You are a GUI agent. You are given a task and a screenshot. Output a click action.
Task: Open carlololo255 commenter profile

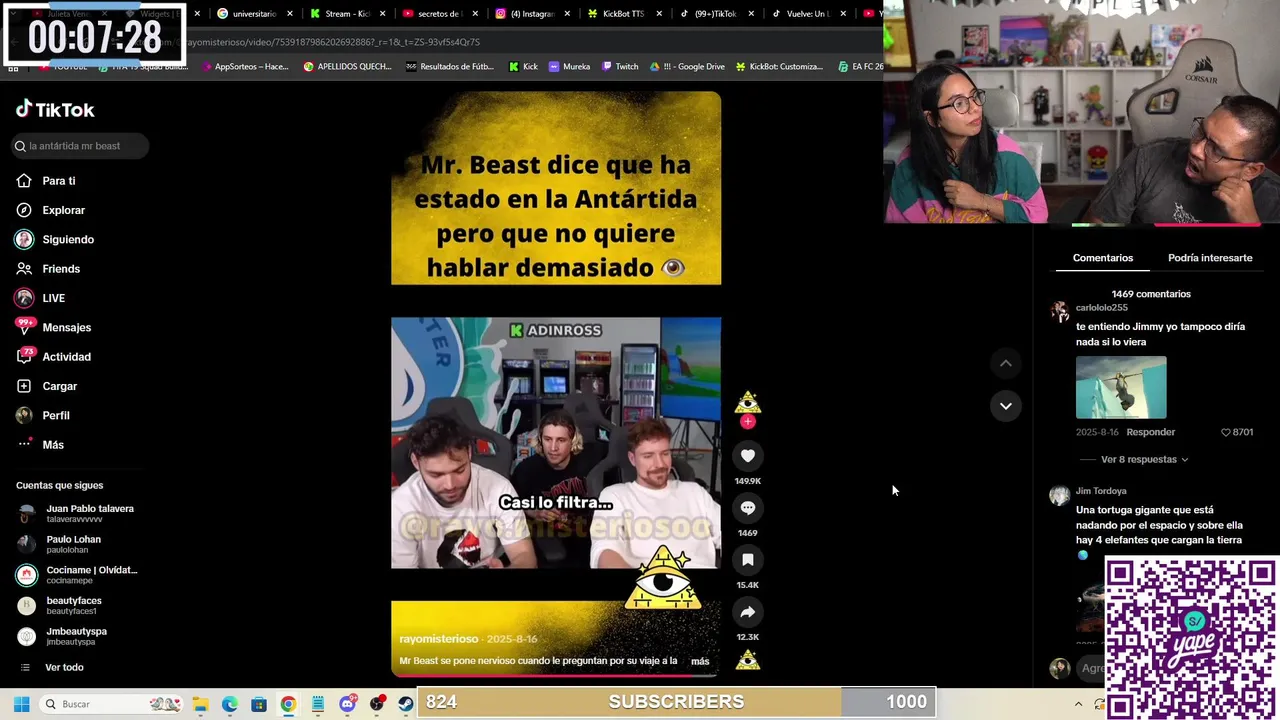click(1102, 308)
